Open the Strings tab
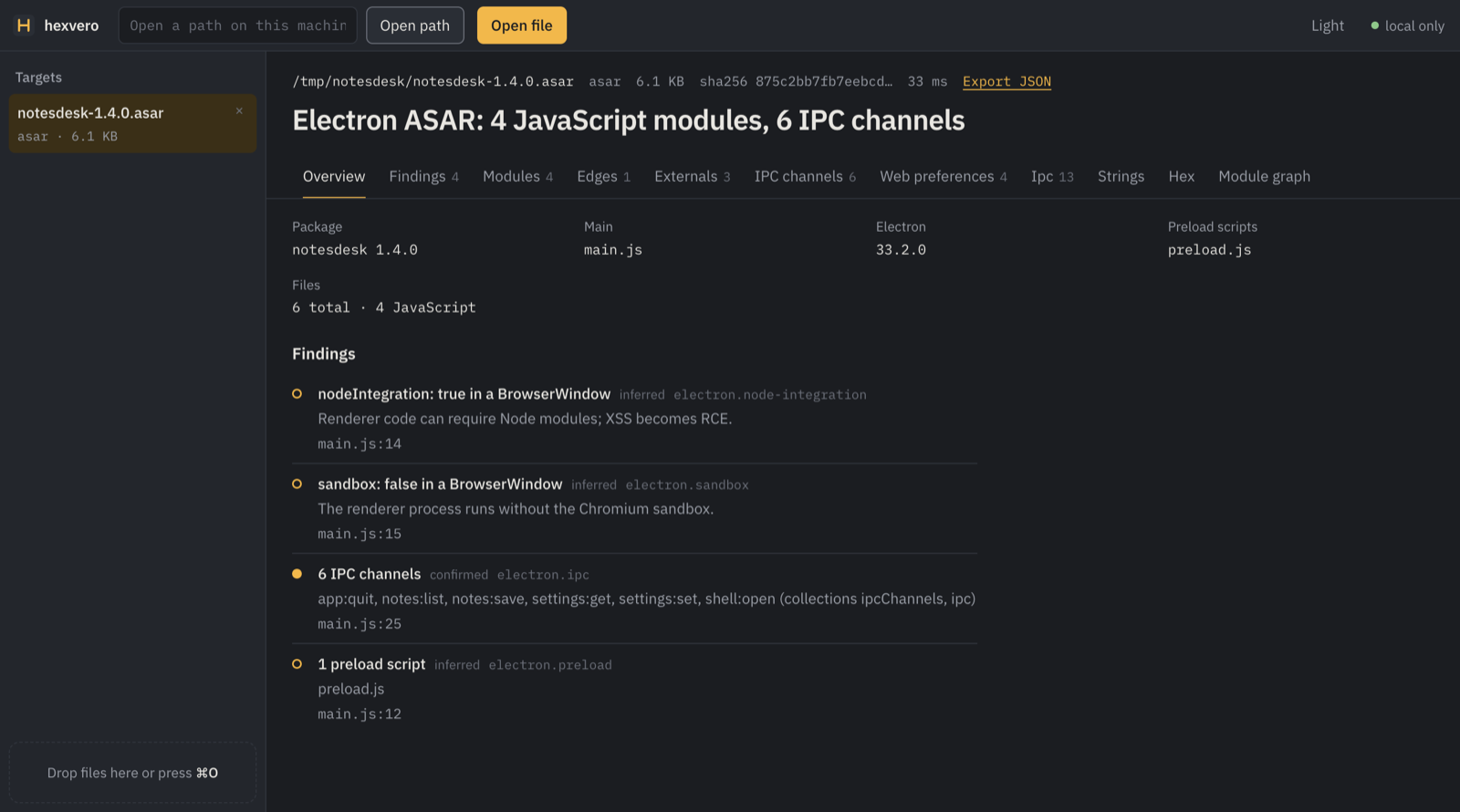 (x=1121, y=176)
